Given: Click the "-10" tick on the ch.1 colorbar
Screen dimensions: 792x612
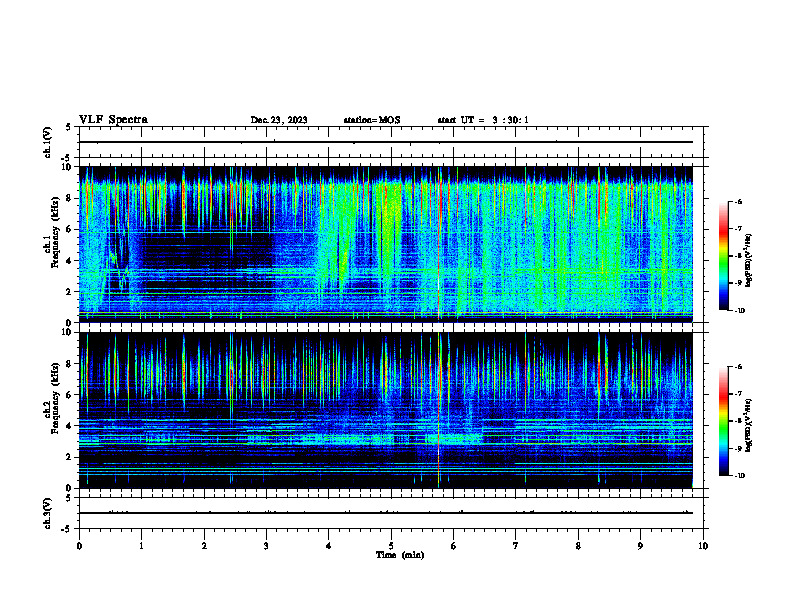Looking at the screenshot, I should pos(740,310).
